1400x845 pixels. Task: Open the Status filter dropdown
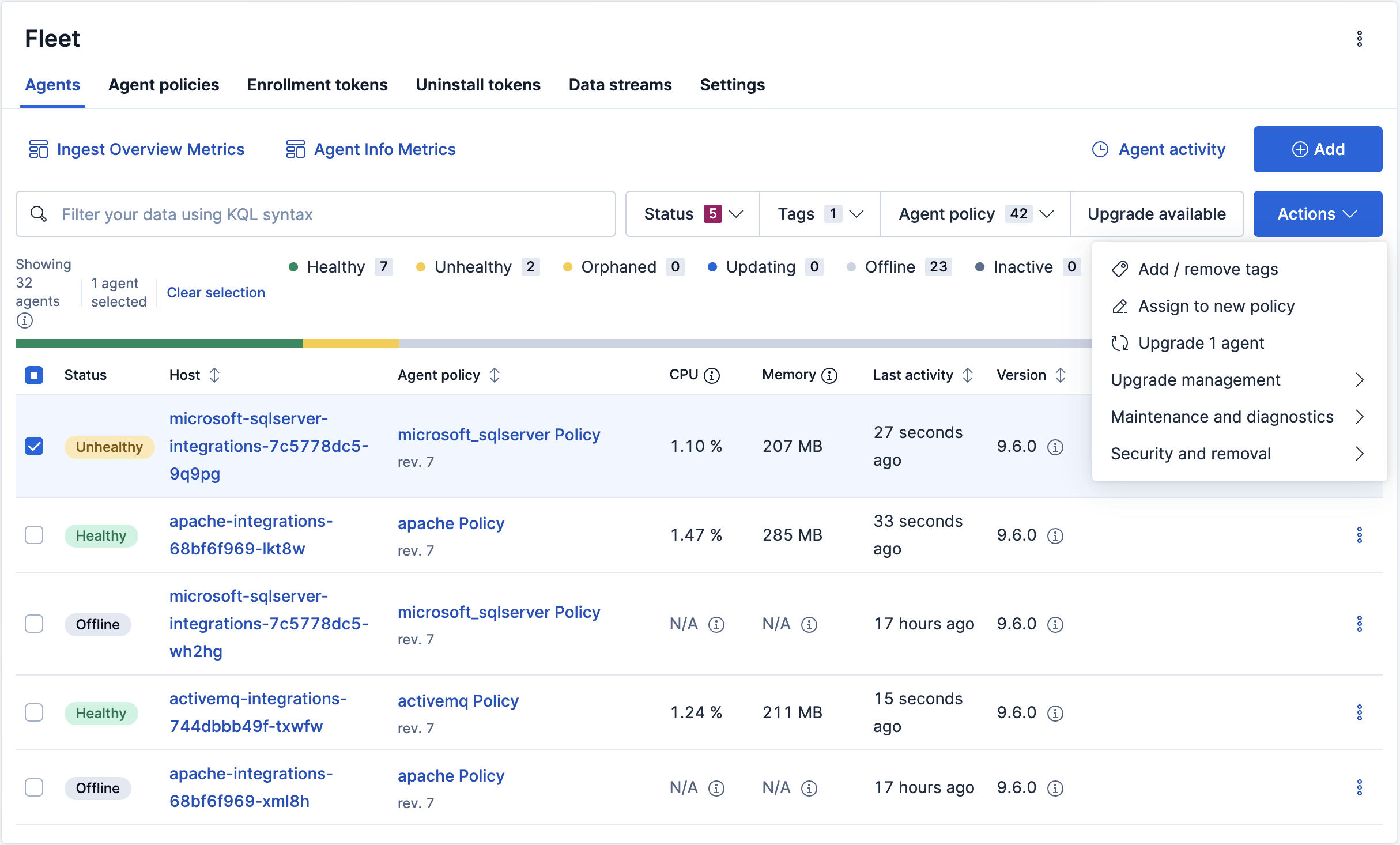pos(693,214)
